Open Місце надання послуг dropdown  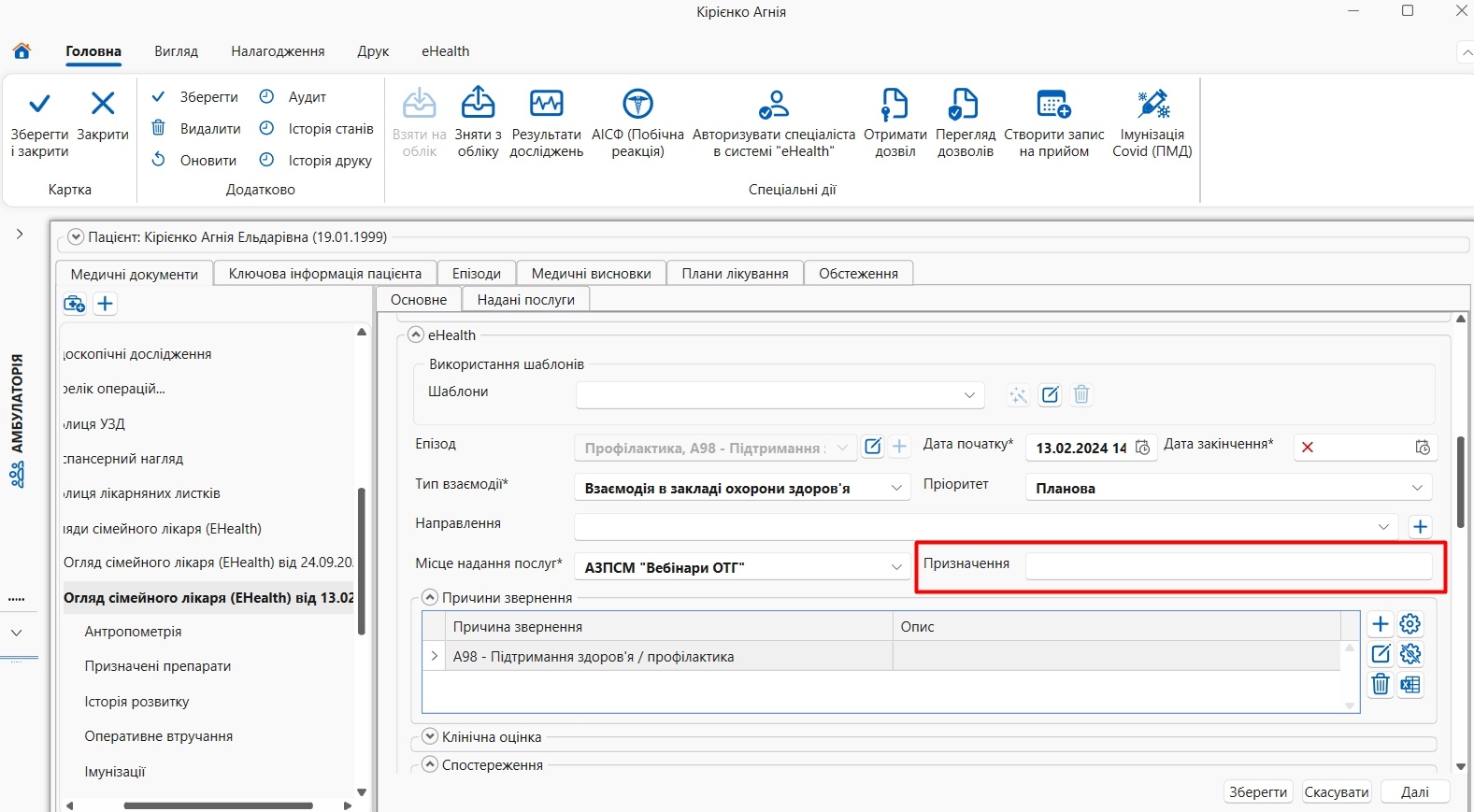point(896,567)
